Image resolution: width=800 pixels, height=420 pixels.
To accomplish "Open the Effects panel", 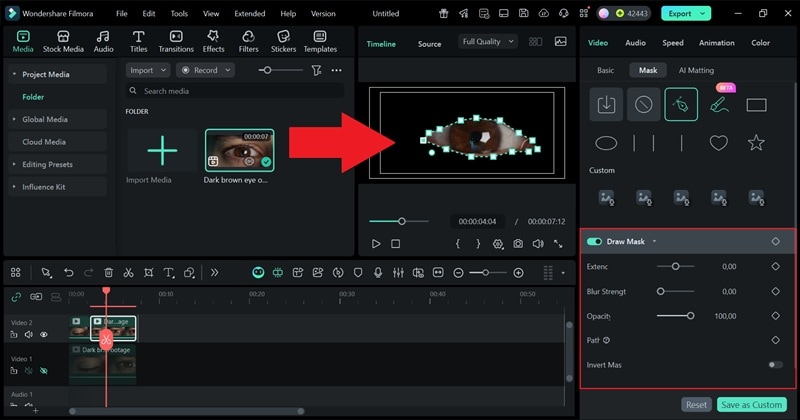I will pos(213,41).
